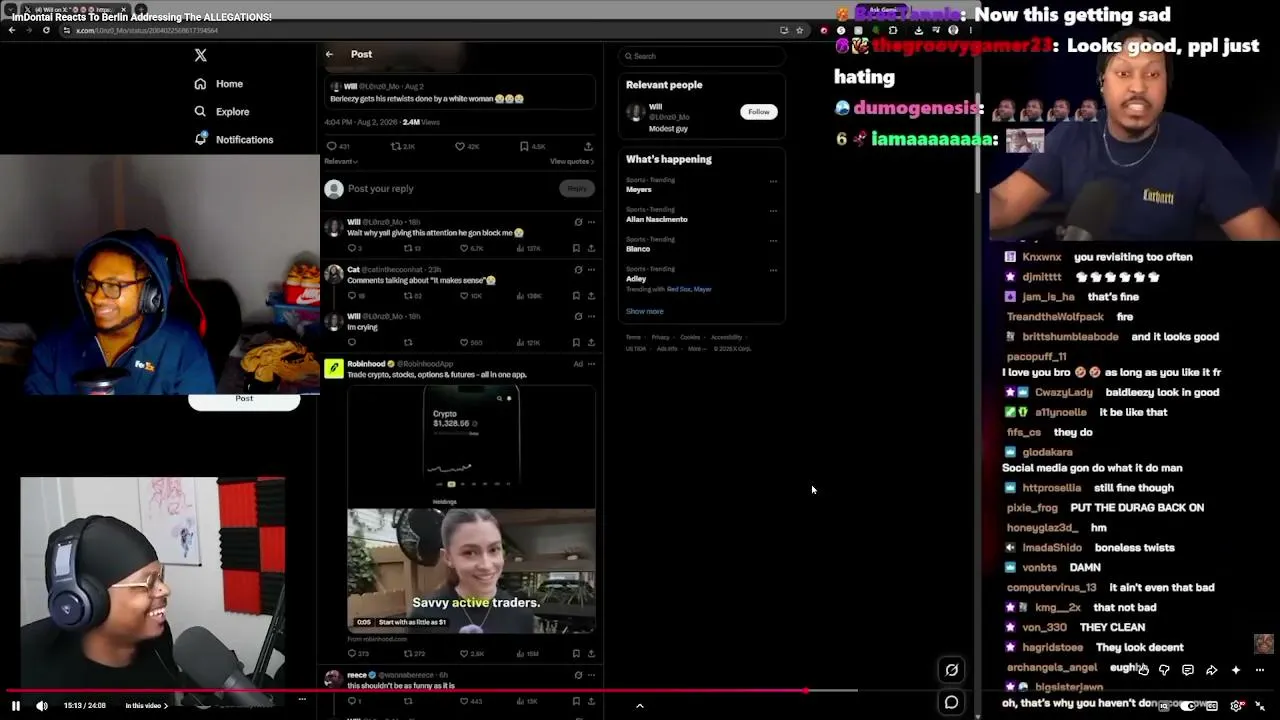Expand the collapse chevron below the page
Screen dimensions: 1280x720
point(640,706)
